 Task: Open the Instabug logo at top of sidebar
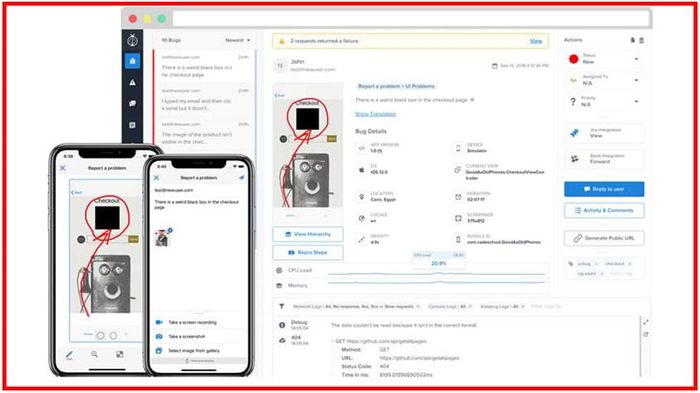click(x=132, y=41)
